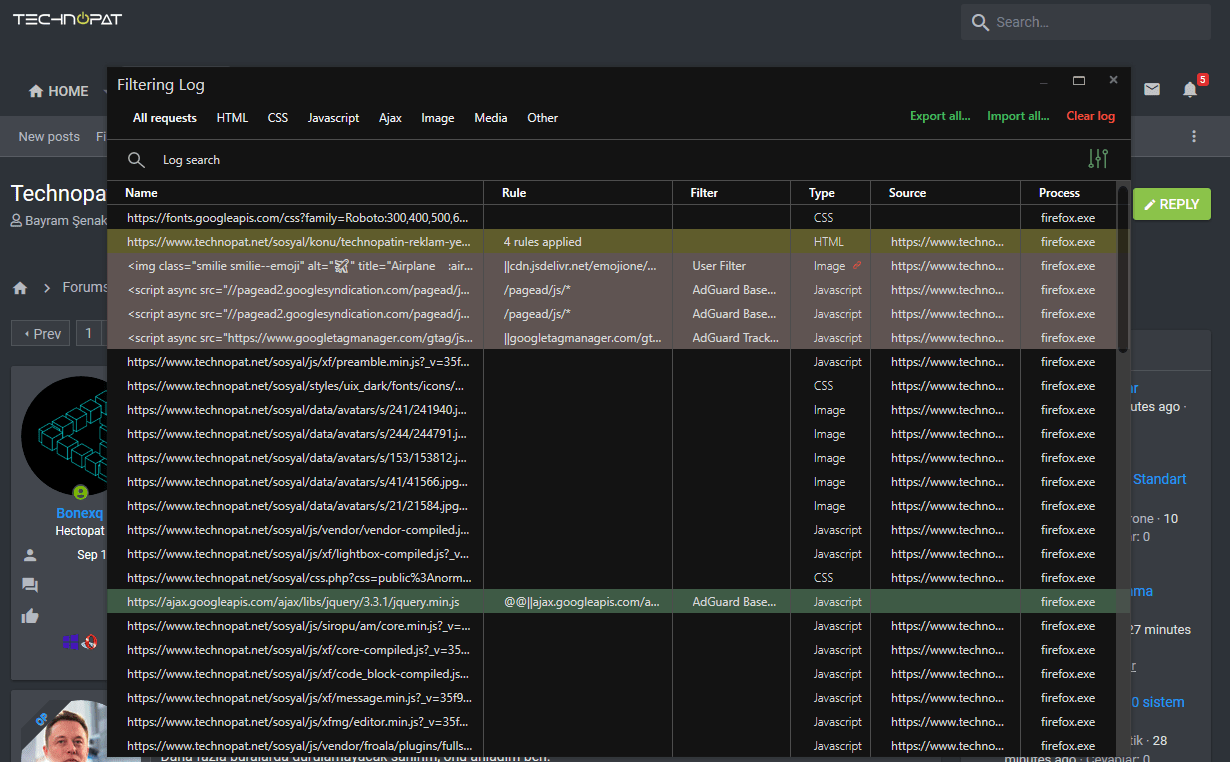Maximize the Filtering Log window
The image size is (1230, 762).
tap(1078, 81)
